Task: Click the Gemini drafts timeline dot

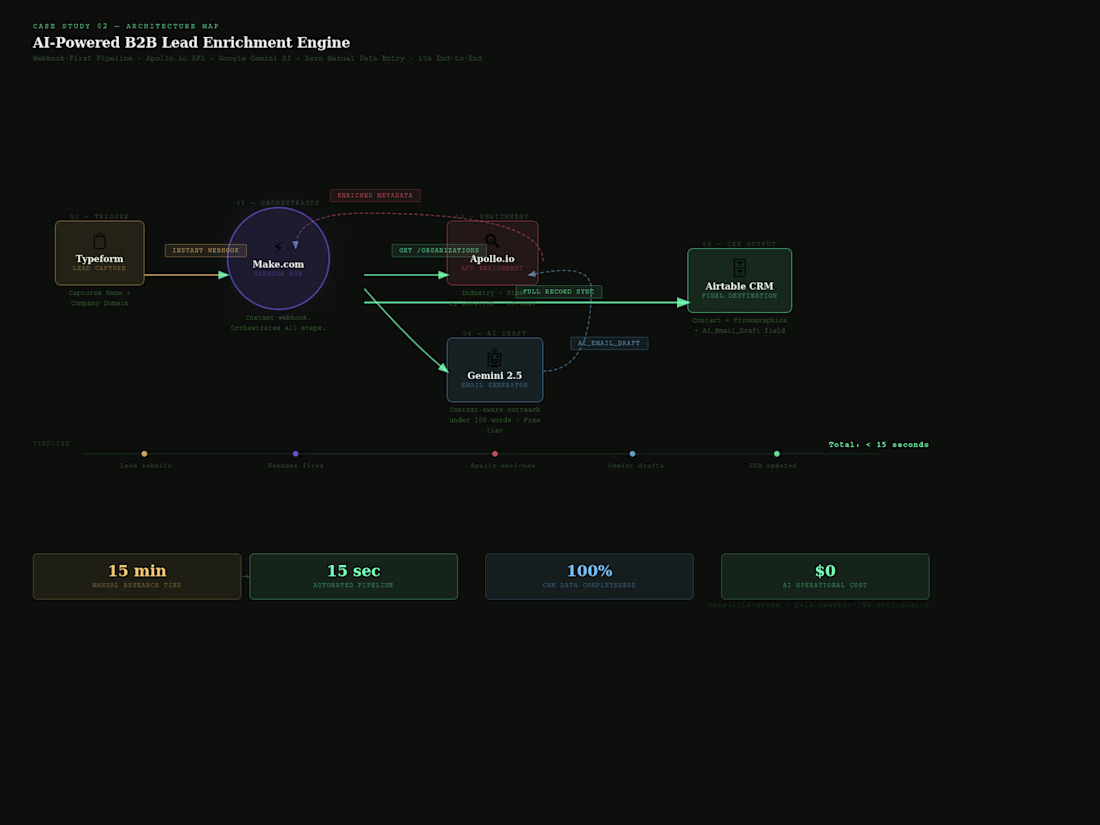Action: [632, 454]
